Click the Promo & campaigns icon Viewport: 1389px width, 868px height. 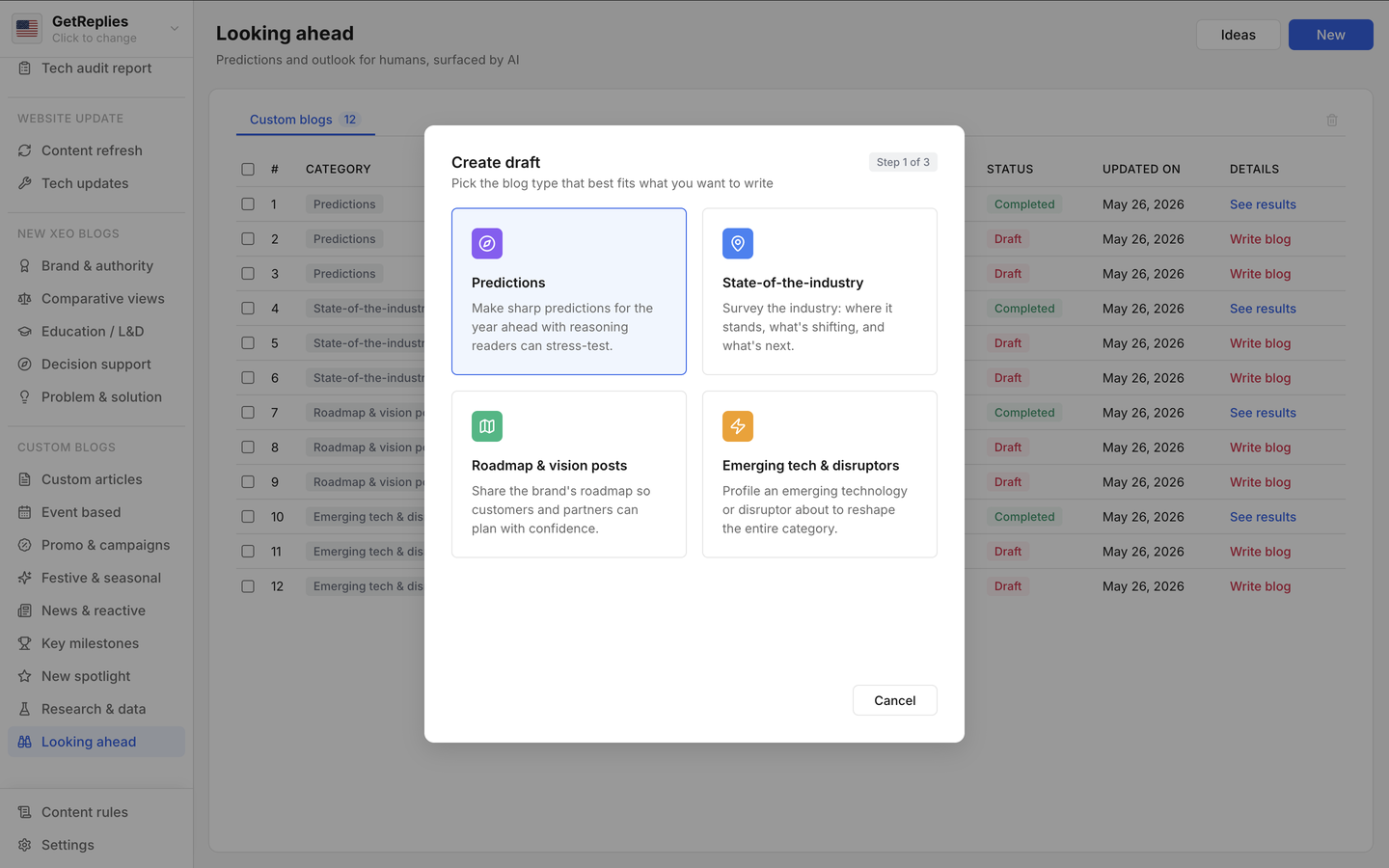point(25,545)
